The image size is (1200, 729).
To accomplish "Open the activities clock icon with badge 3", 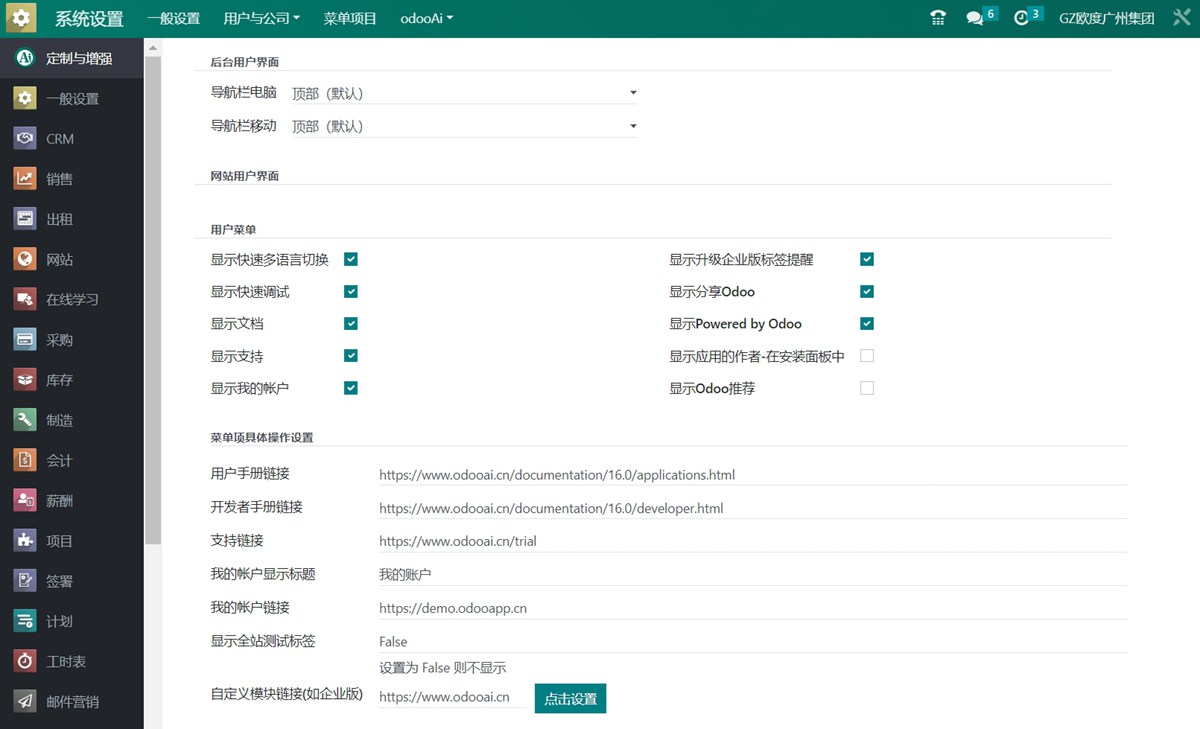I will [1021, 18].
